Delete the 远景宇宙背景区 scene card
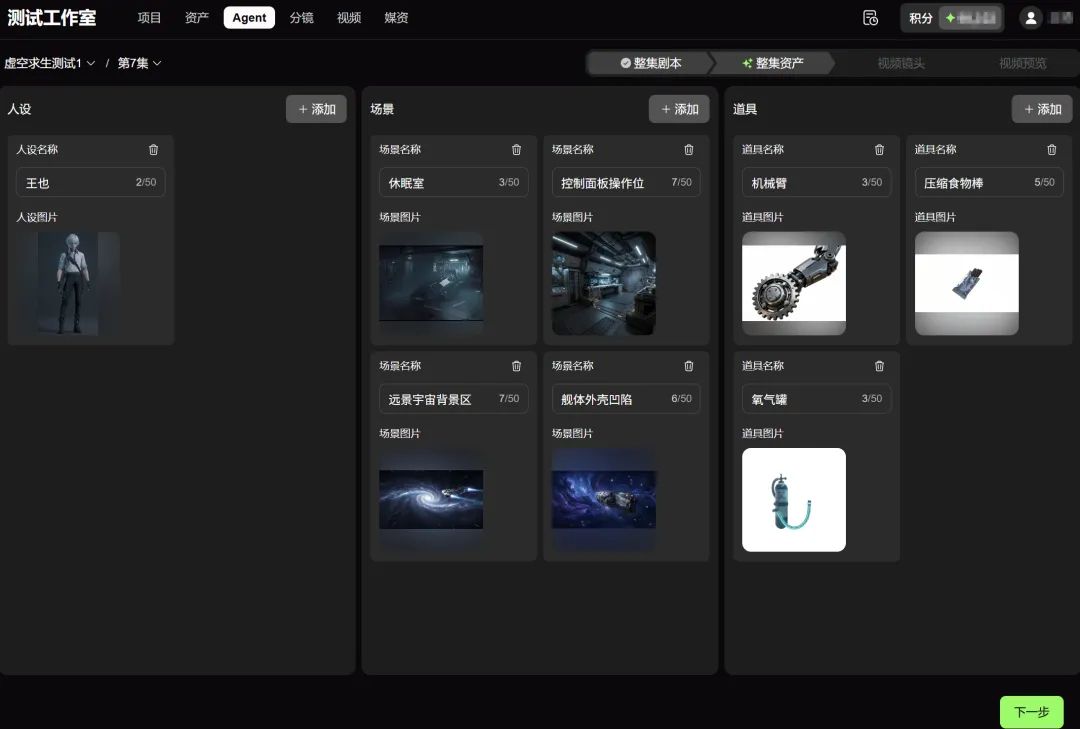 click(516, 366)
